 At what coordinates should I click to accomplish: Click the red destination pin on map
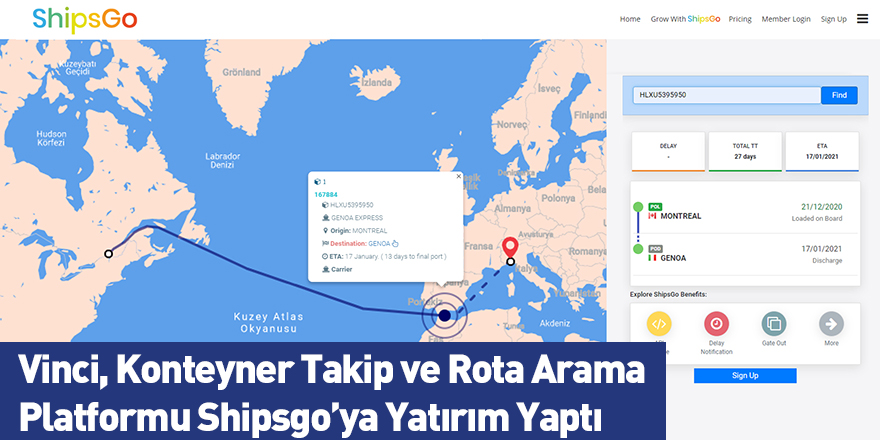[x=510, y=247]
